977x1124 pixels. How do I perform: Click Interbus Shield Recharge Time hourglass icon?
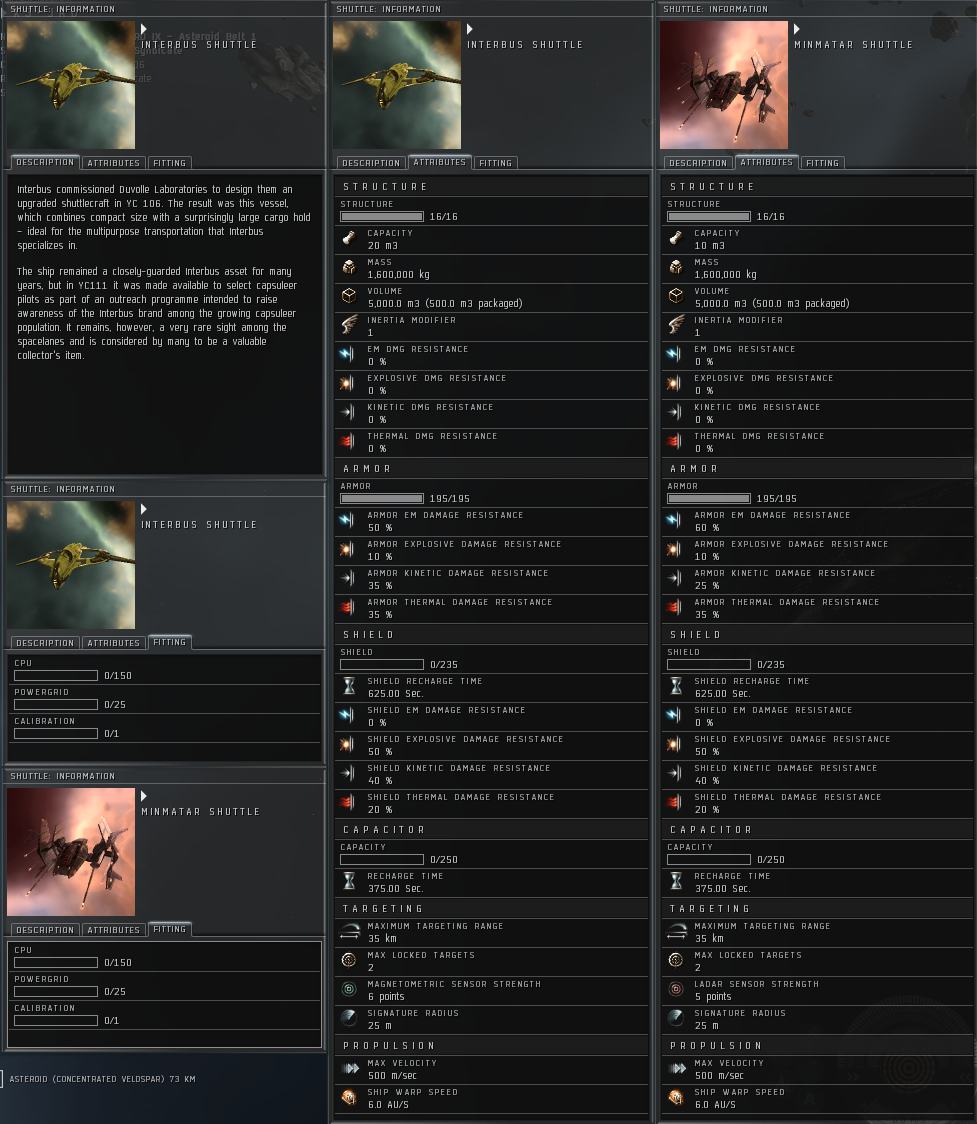click(x=349, y=686)
